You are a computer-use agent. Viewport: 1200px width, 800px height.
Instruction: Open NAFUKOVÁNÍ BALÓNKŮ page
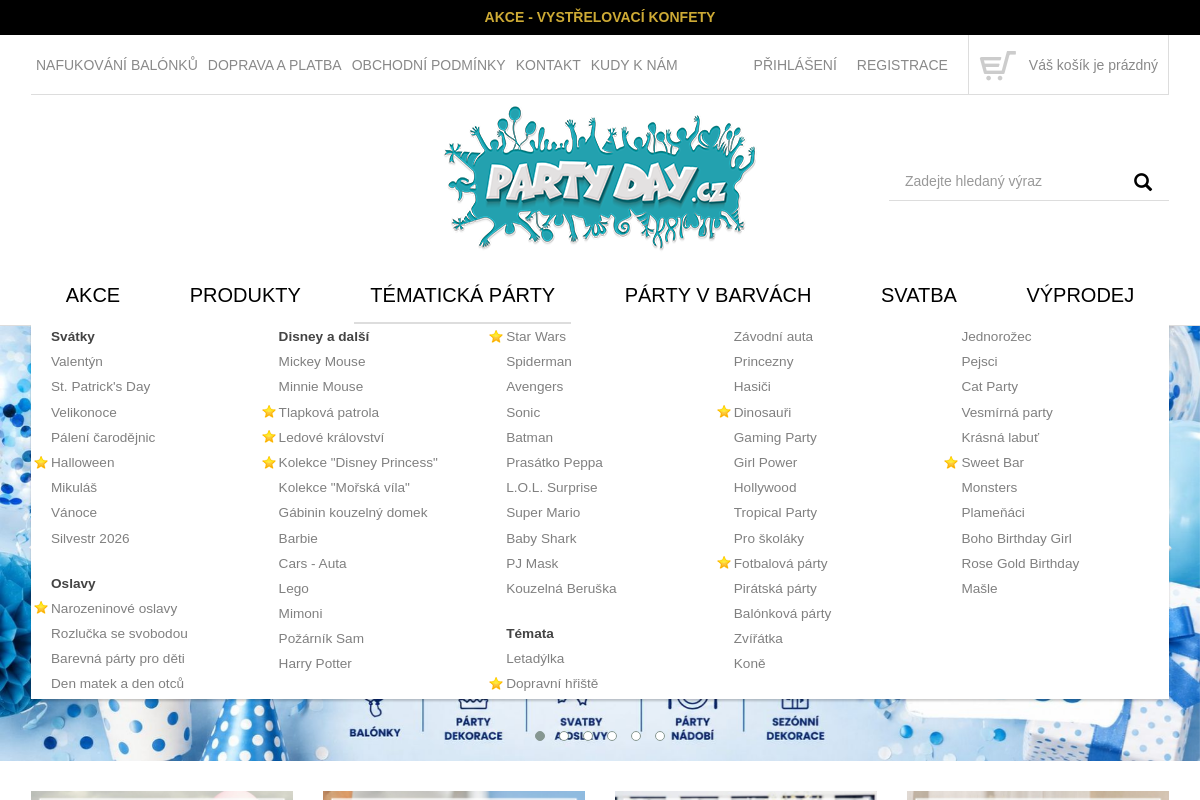pyautogui.click(x=117, y=65)
